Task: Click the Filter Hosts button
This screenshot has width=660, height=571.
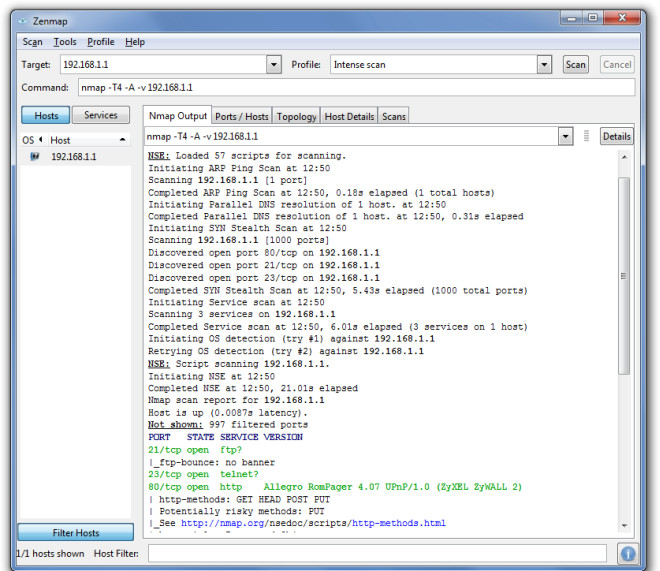Action: (x=76, y=533)
